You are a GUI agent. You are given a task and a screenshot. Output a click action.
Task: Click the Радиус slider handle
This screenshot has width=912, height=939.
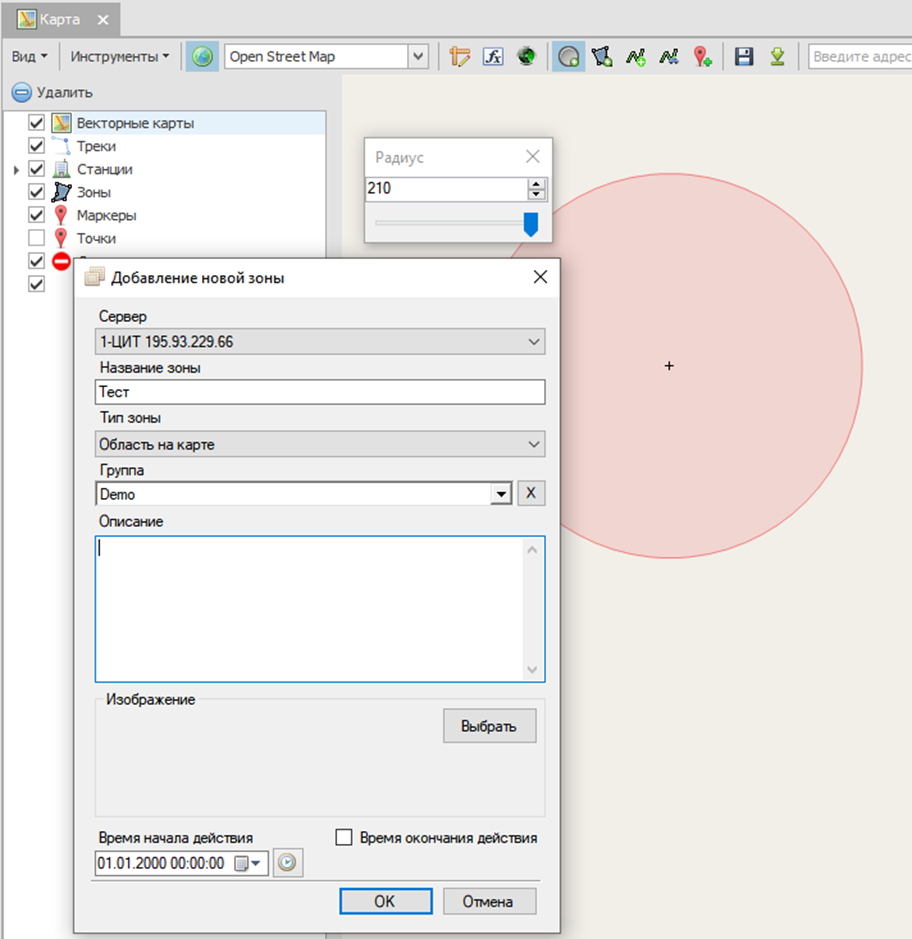531,225
